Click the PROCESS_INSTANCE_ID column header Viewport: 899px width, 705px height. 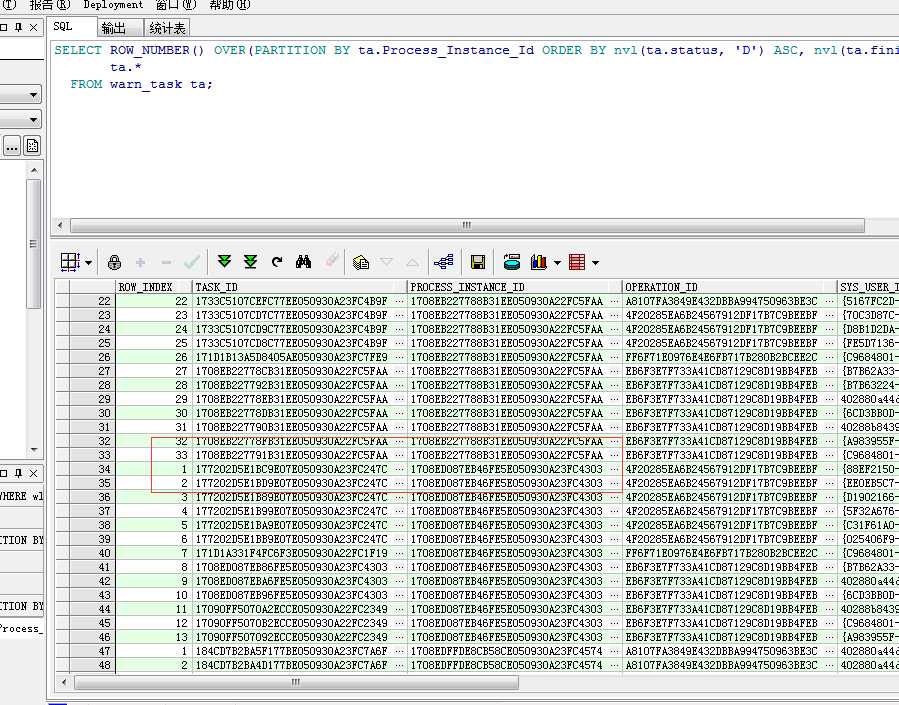coord(468,287)
